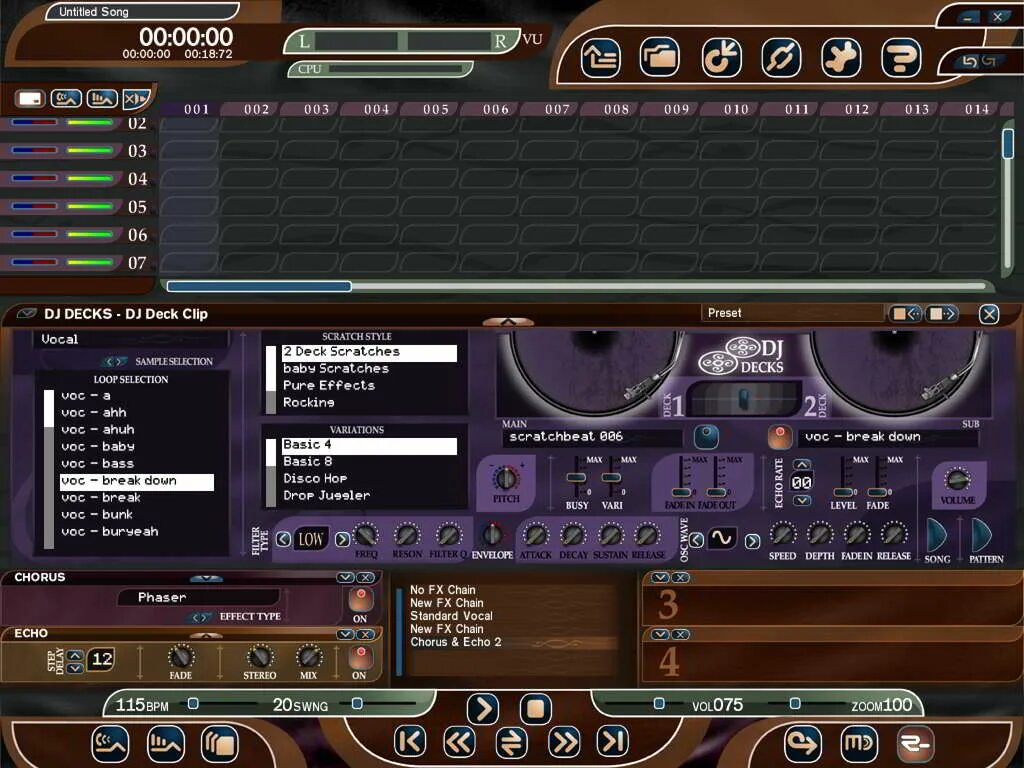
Task: Click the master volume slider handle
Action: 659,703
